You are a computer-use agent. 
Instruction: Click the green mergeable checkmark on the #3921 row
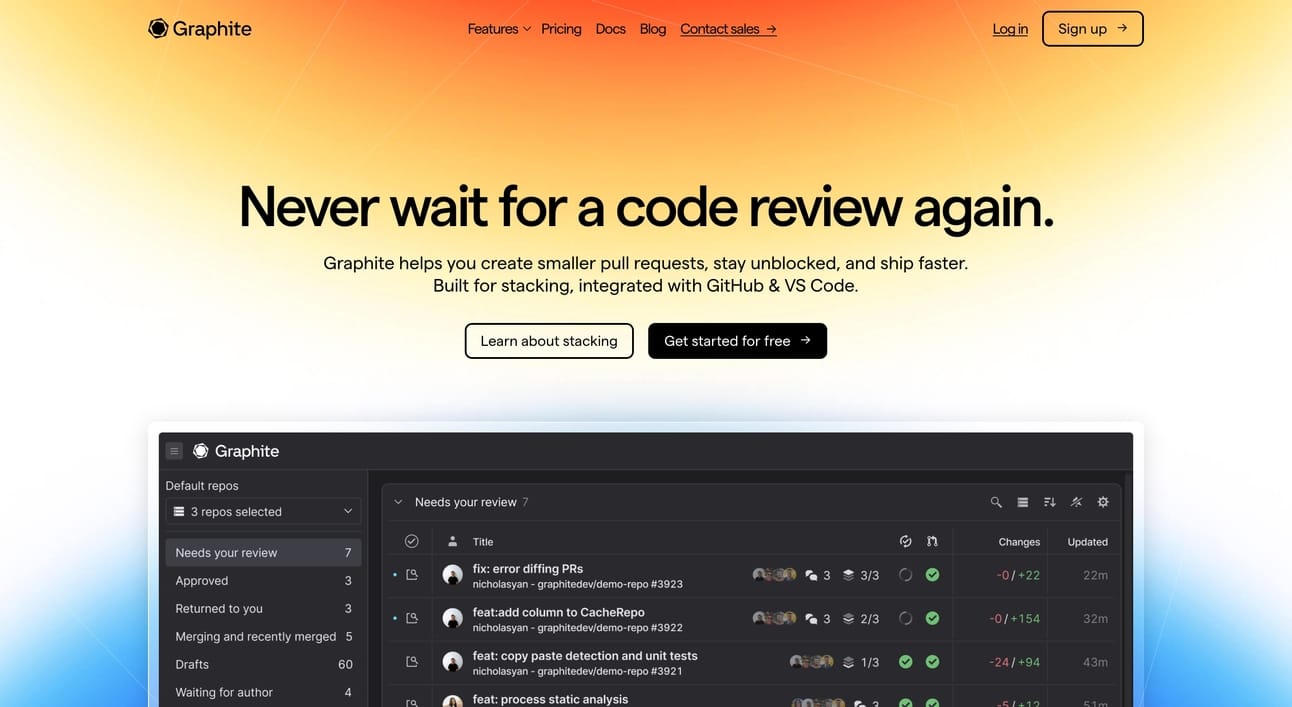(932, 662)
